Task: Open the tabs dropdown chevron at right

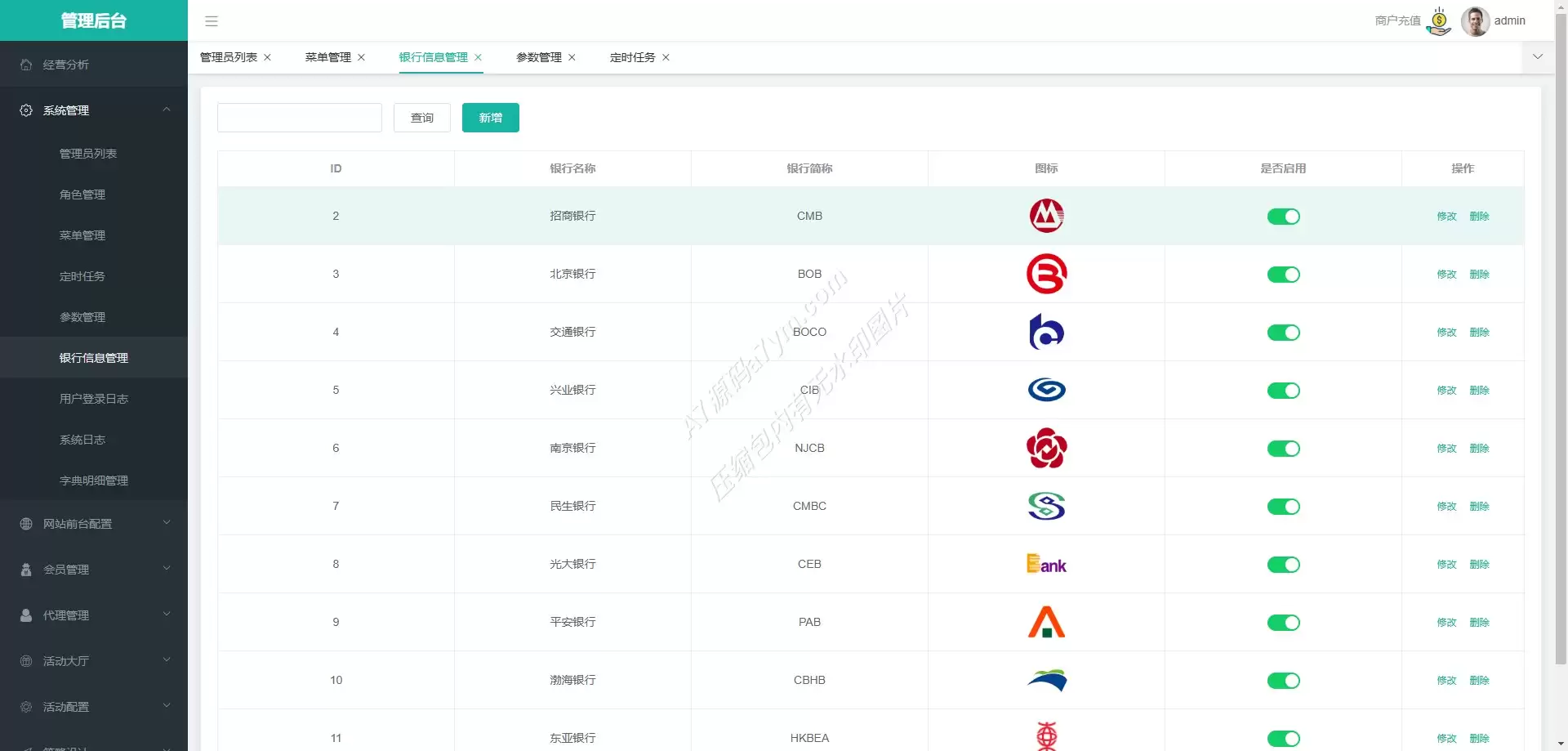Action: (x=1538, y=57)
